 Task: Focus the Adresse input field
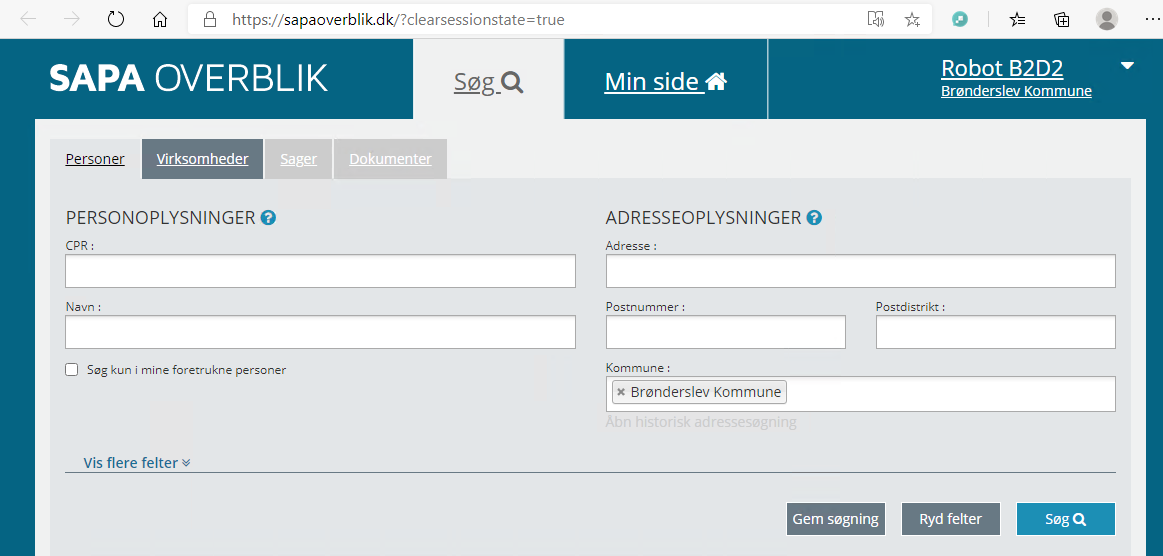pyautogui.click(x=860, y=271)
